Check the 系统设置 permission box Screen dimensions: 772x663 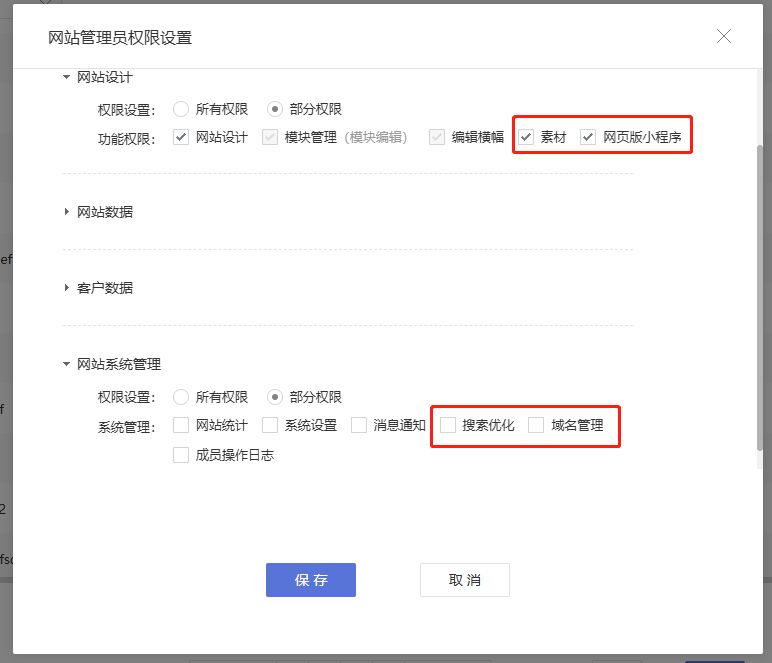[x=270, y=425]
